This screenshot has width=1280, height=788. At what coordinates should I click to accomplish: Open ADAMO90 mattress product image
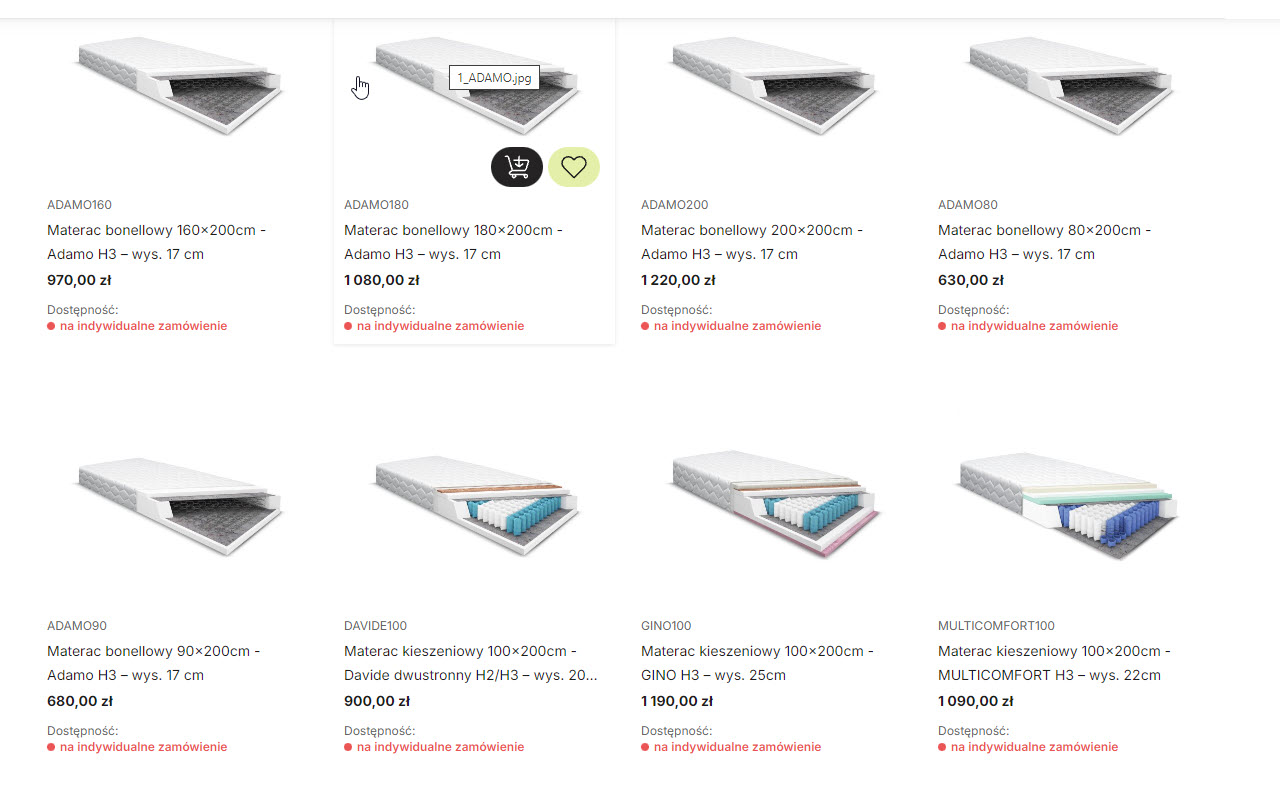coord(180,505)
